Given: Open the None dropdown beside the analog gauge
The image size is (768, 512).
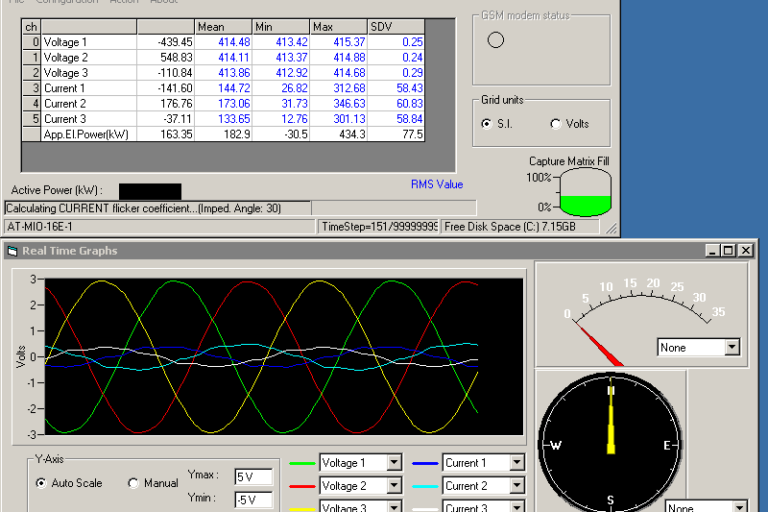Looking at the screenshot, I should coord(732,347).
